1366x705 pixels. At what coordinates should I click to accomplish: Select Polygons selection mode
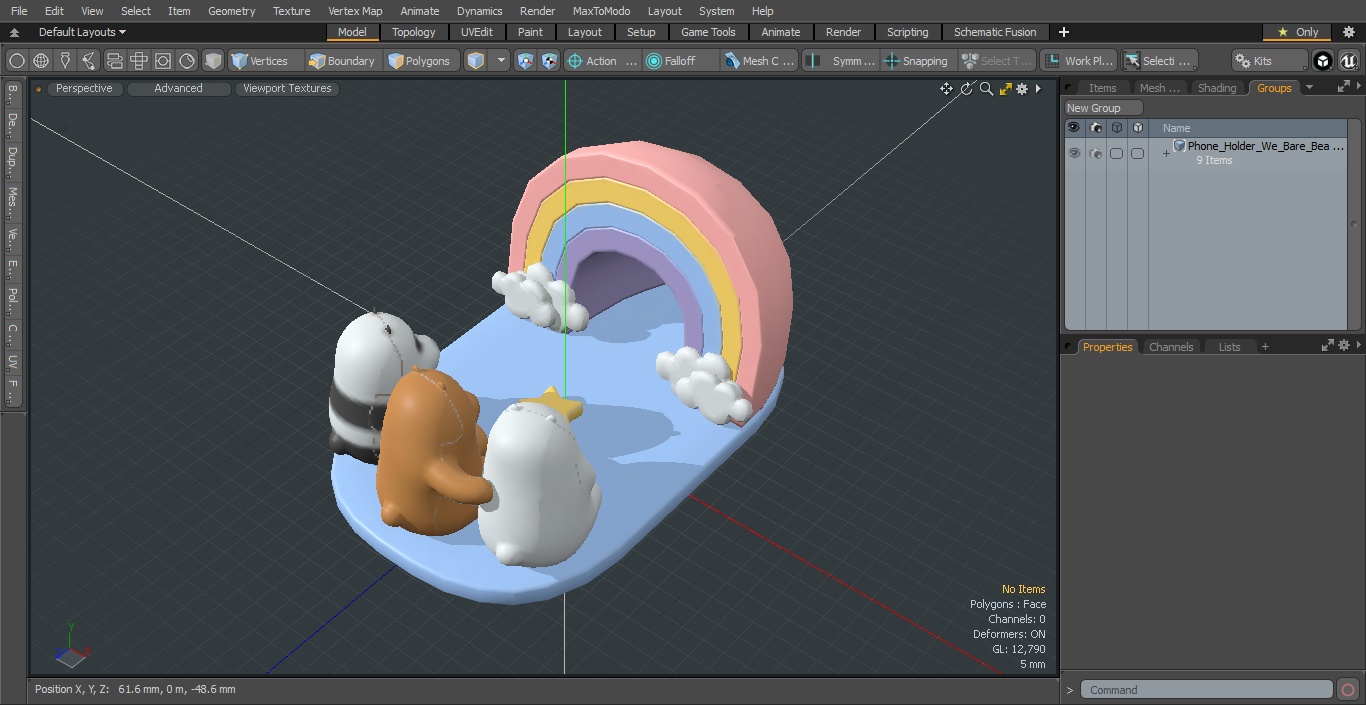pyautogui.click(x=420, y=61)
